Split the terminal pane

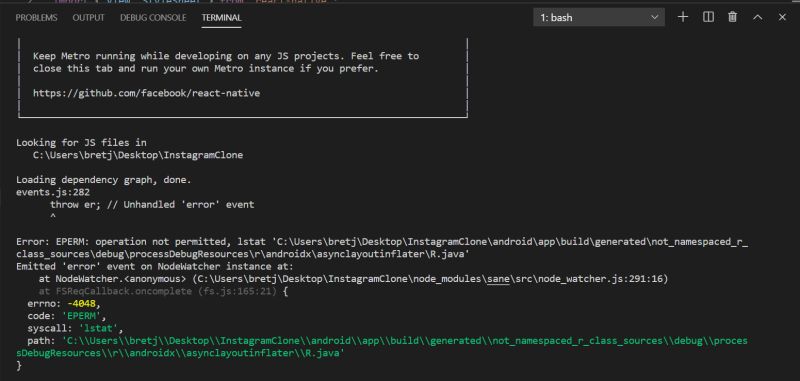point(708,17)
